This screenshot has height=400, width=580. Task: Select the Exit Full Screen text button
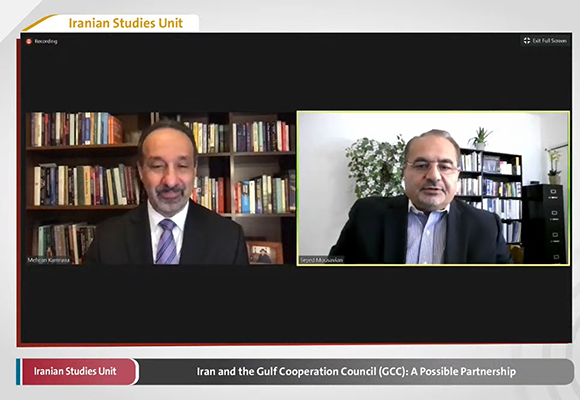click(x=545, y=41)
